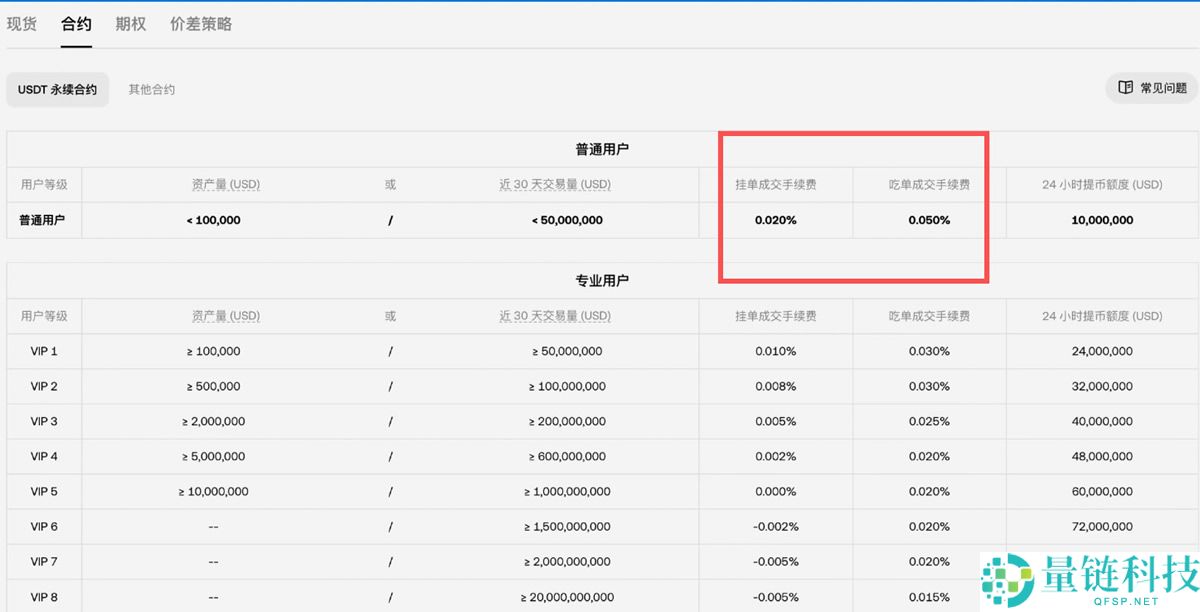The image size is (1200, 612).
Task: Click the 资产量 (USD) column header
Action: (x=227, y=184)
